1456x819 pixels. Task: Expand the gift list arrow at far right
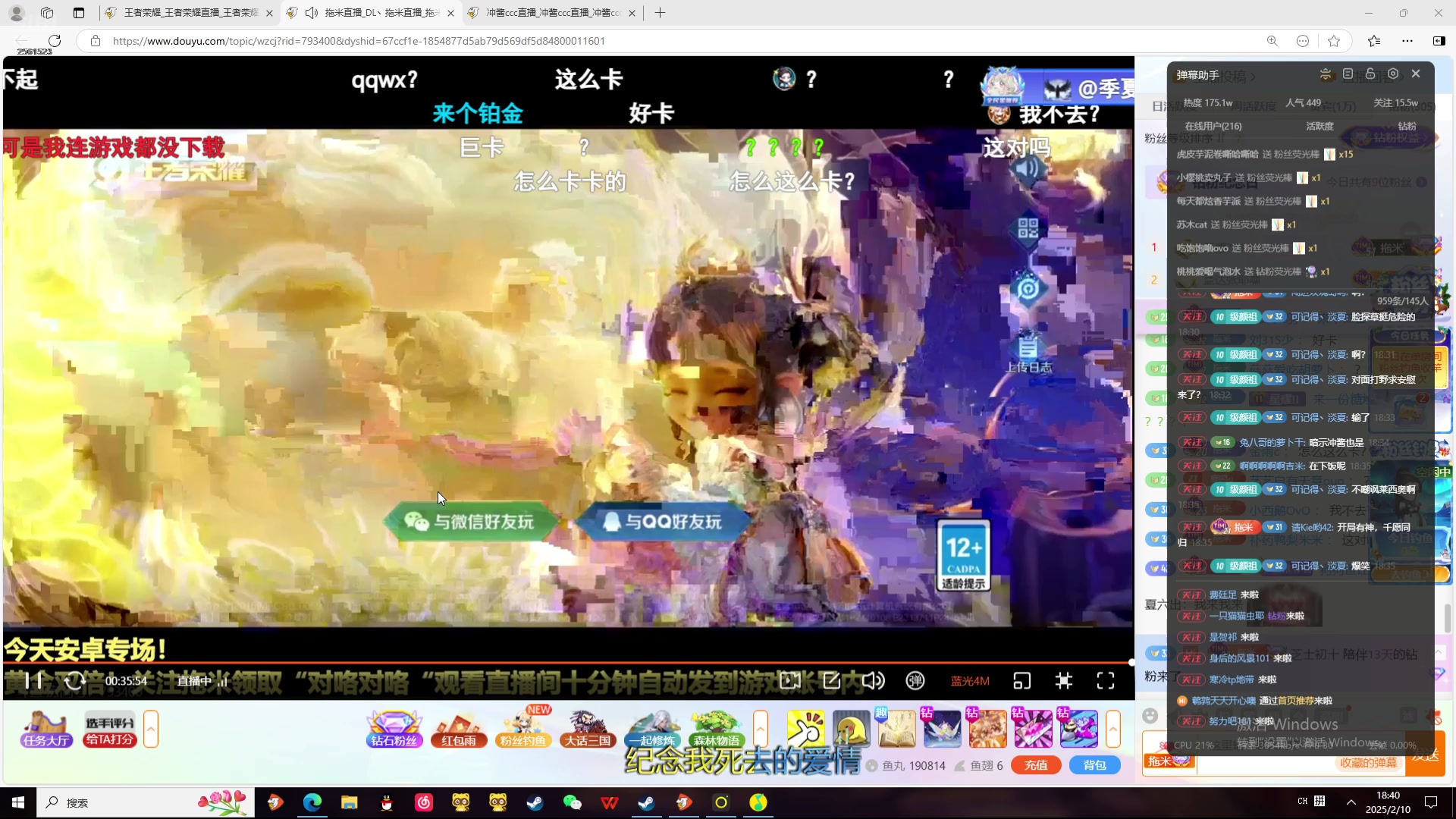pos(1113,729)
